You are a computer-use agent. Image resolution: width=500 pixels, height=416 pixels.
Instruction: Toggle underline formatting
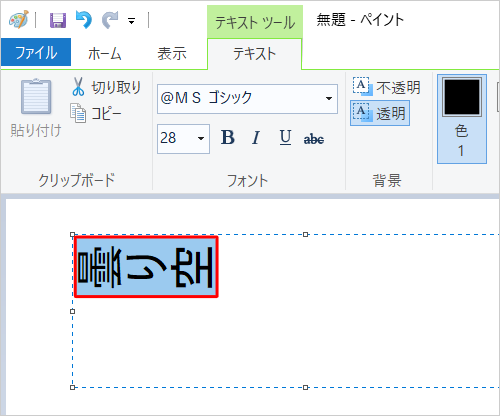point(285,138)
